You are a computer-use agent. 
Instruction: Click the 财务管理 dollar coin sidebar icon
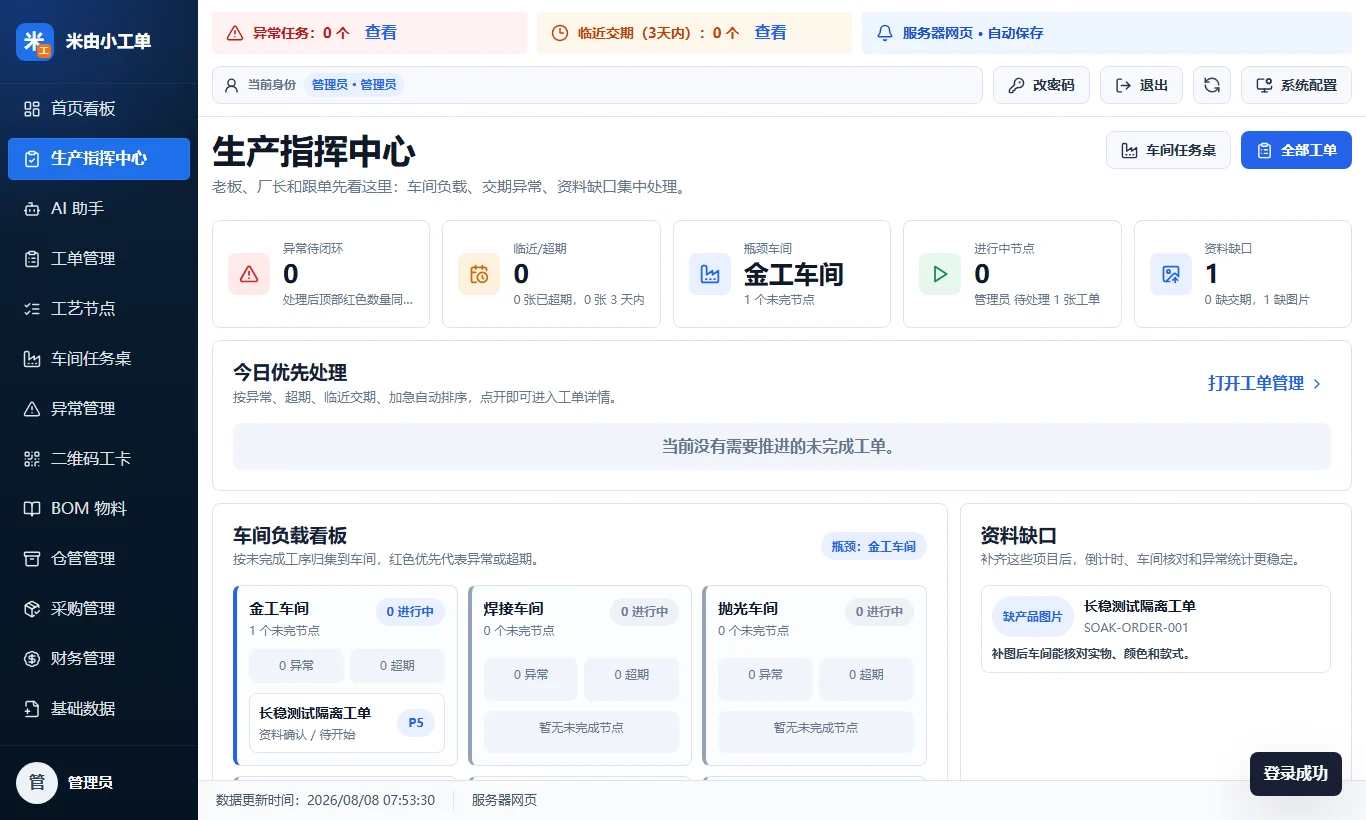point(32,659)
